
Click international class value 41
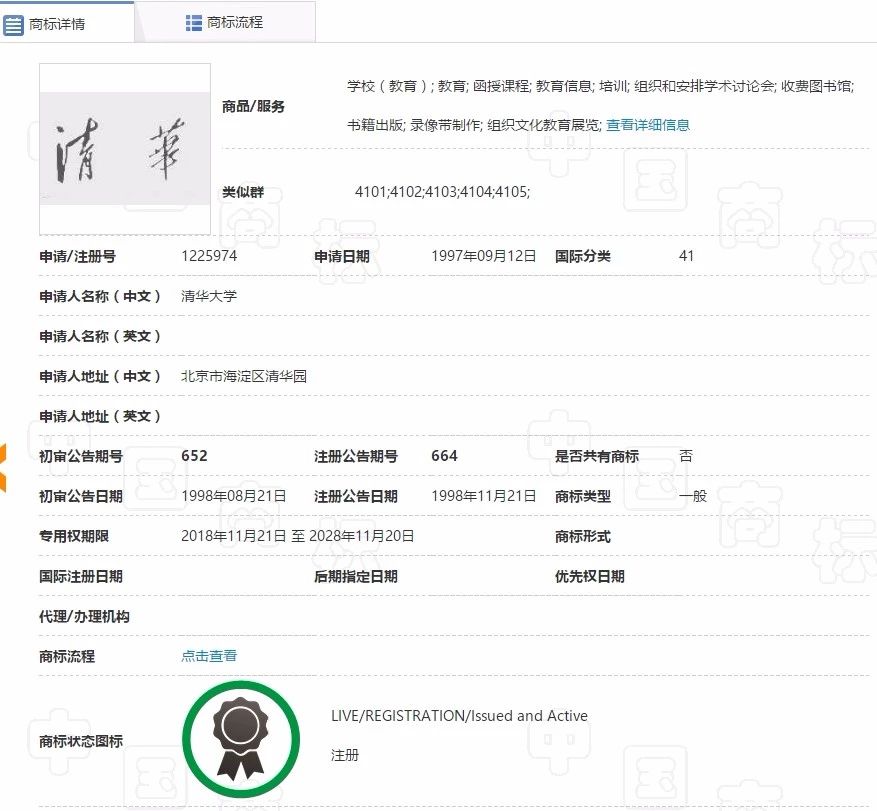point(686,256)
